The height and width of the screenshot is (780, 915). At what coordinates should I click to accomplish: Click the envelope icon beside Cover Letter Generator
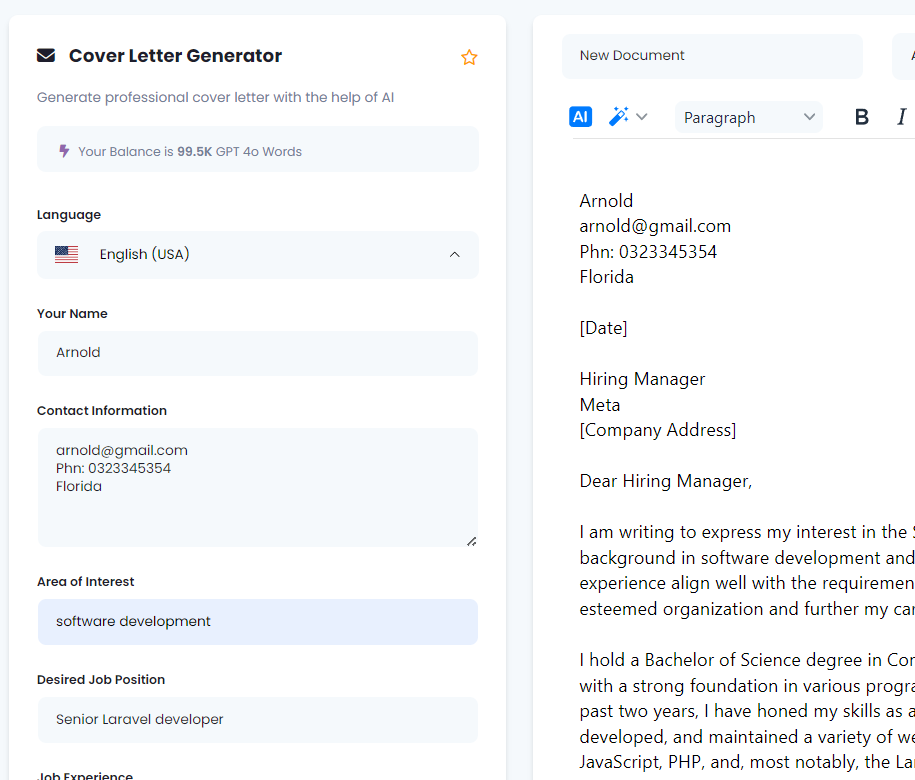click(x=46, y=56)
